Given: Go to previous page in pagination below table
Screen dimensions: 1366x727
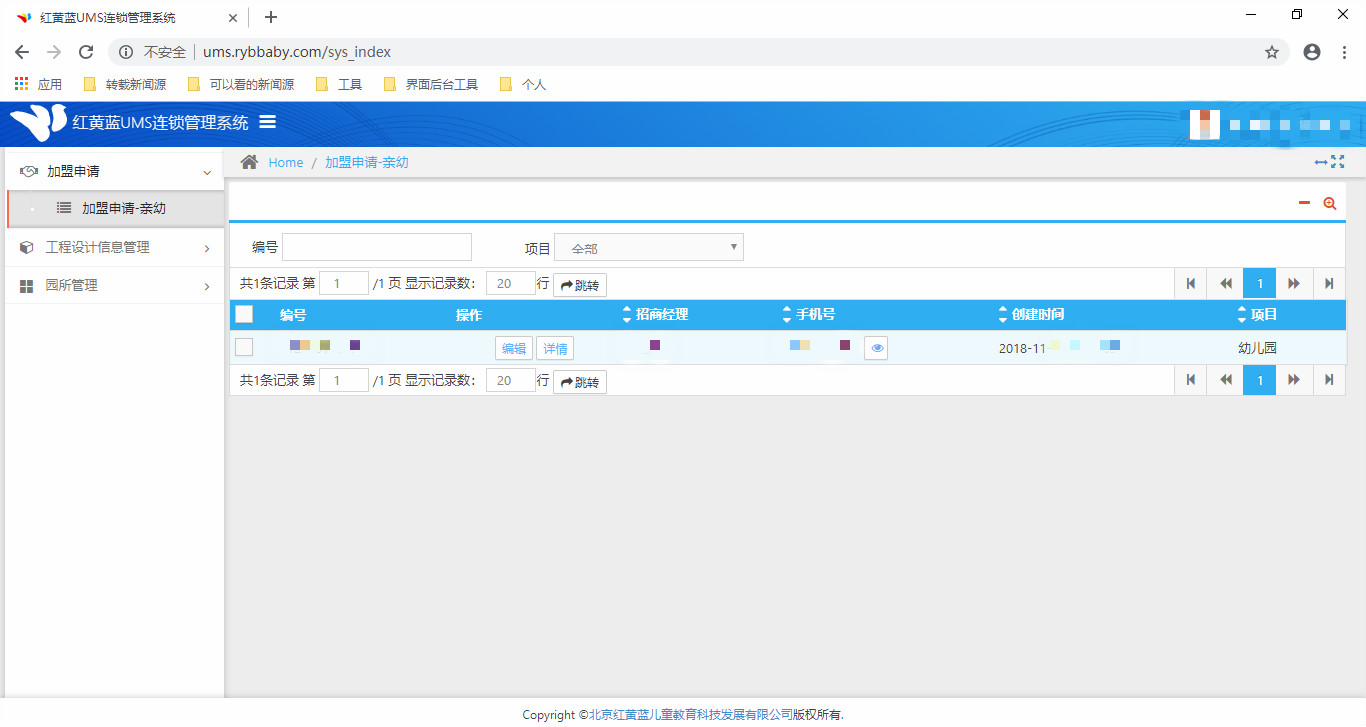Looking at the screenshot, I should (x=1225, y=380).
